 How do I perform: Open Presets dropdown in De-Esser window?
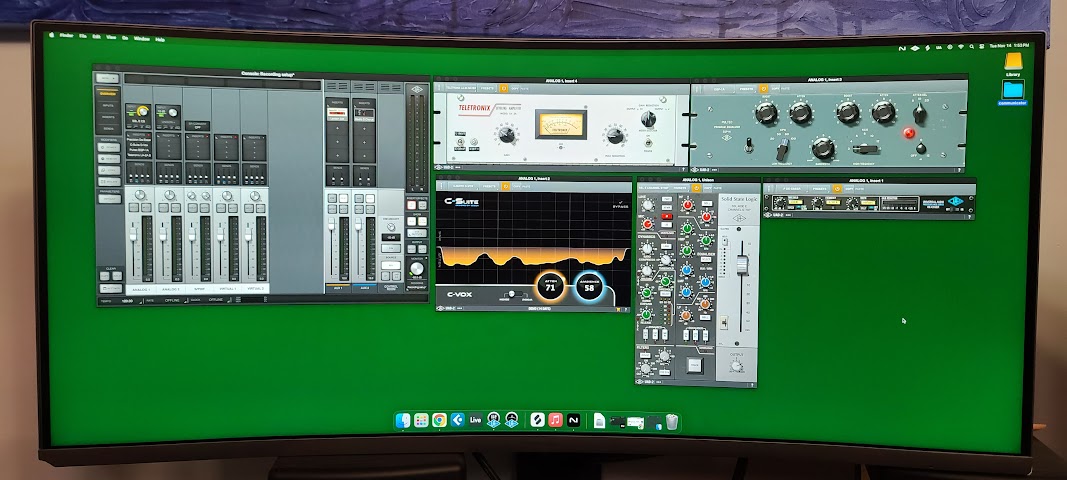pyautogui.click(x=819, y=189)
